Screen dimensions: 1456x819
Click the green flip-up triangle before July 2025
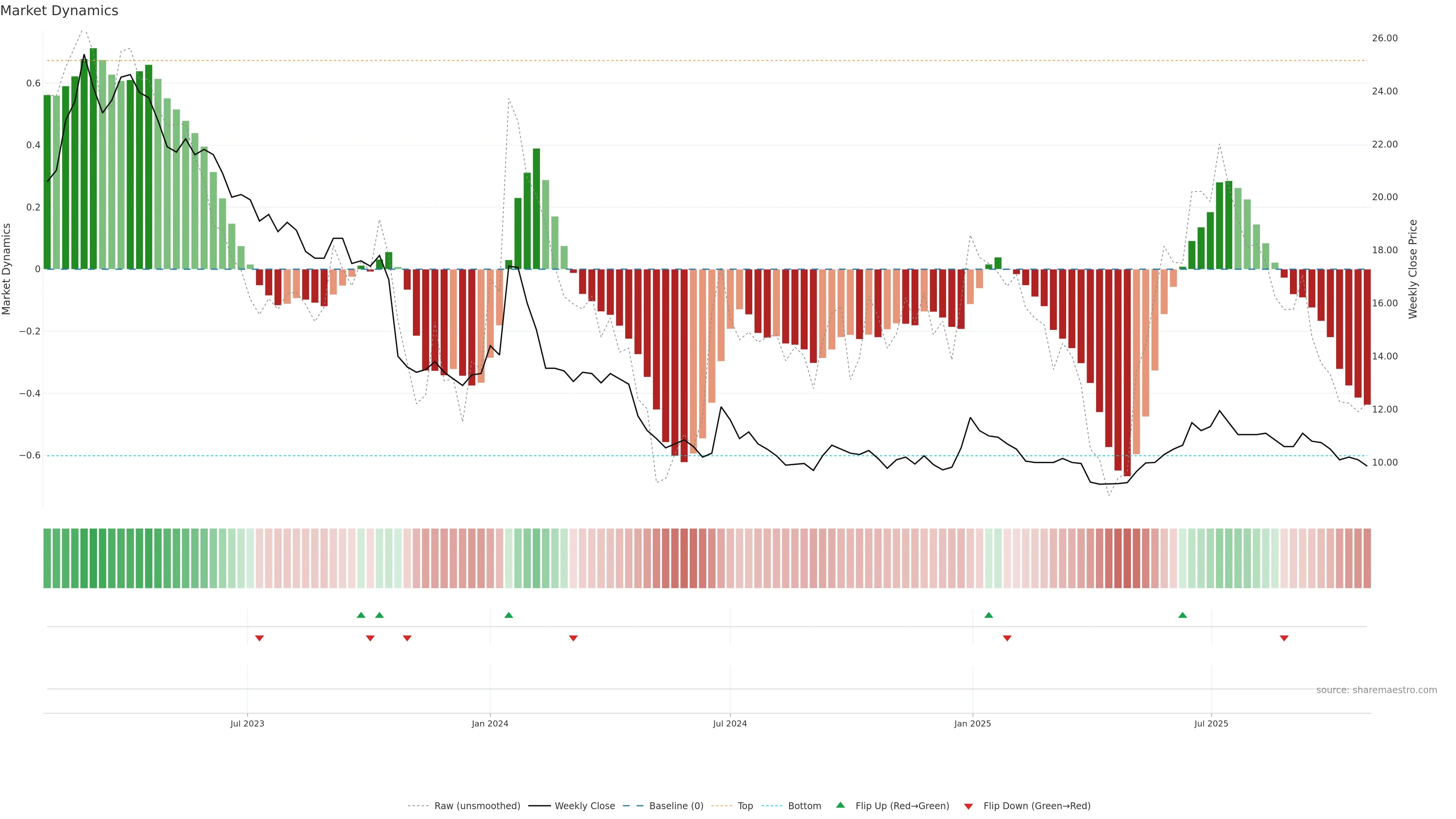click(1183, 615)
